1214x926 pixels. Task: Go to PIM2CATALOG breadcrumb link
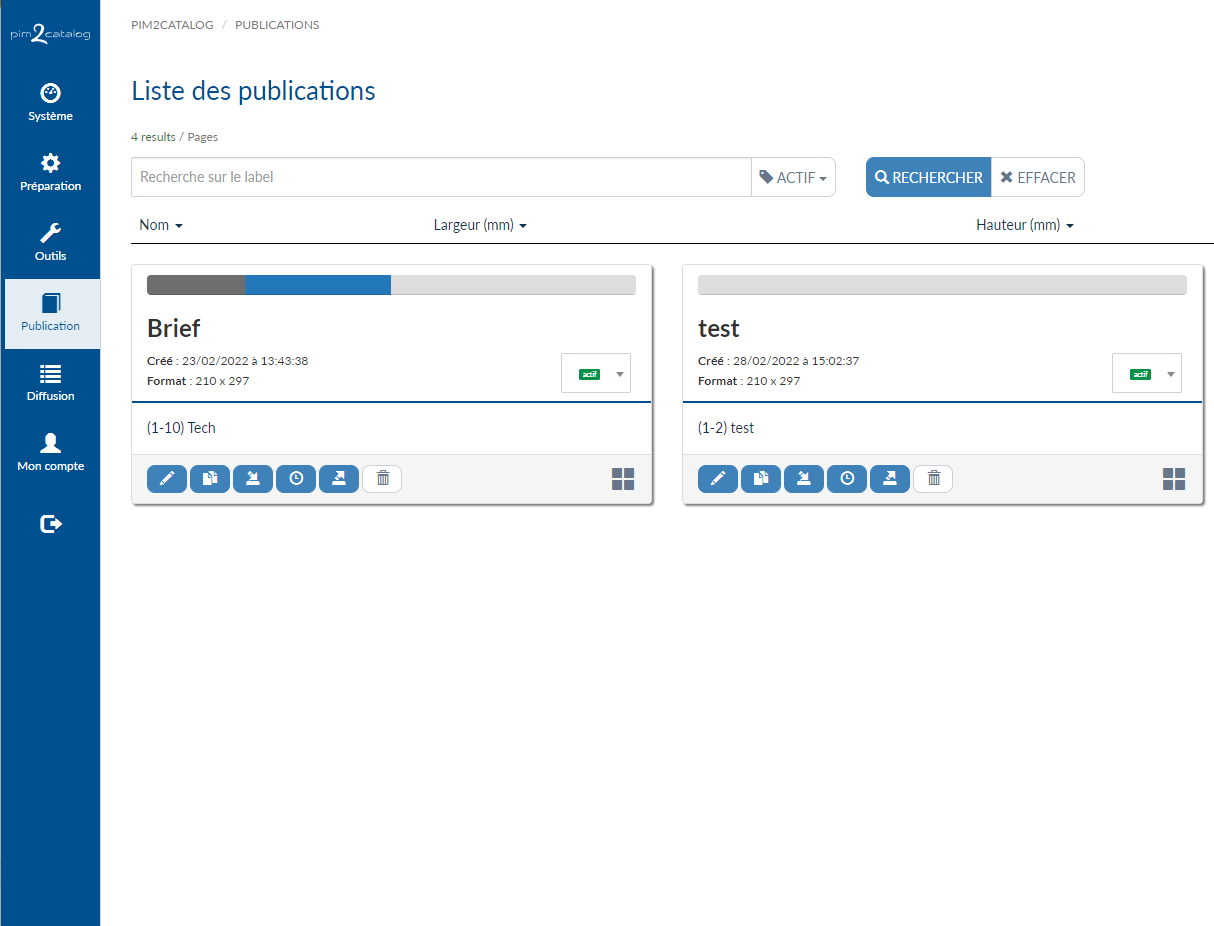click(172, 25)
